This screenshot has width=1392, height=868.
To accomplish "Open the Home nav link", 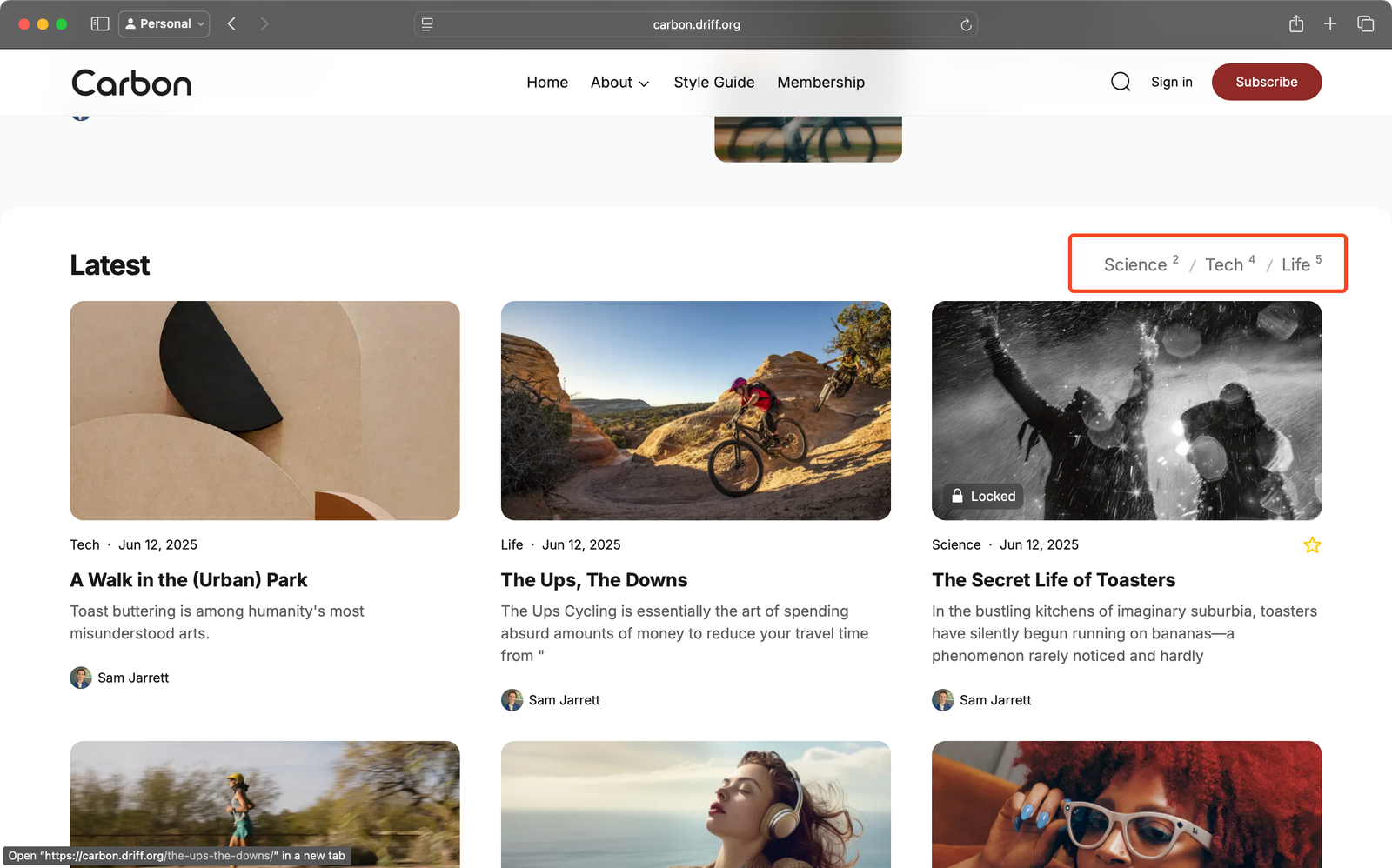I will click(x=547, y=82).
